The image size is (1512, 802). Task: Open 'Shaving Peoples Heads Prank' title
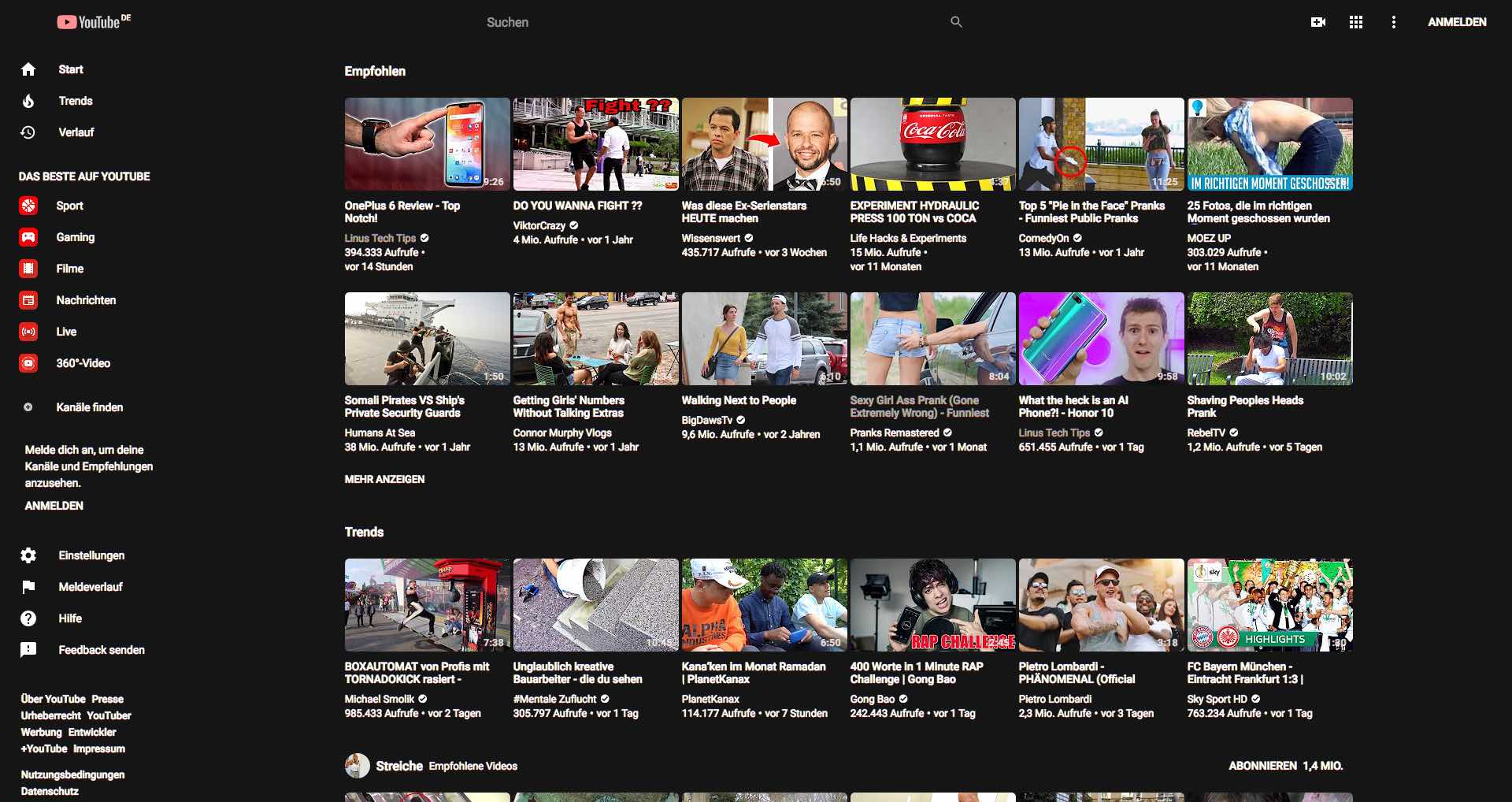(1245, 407)
